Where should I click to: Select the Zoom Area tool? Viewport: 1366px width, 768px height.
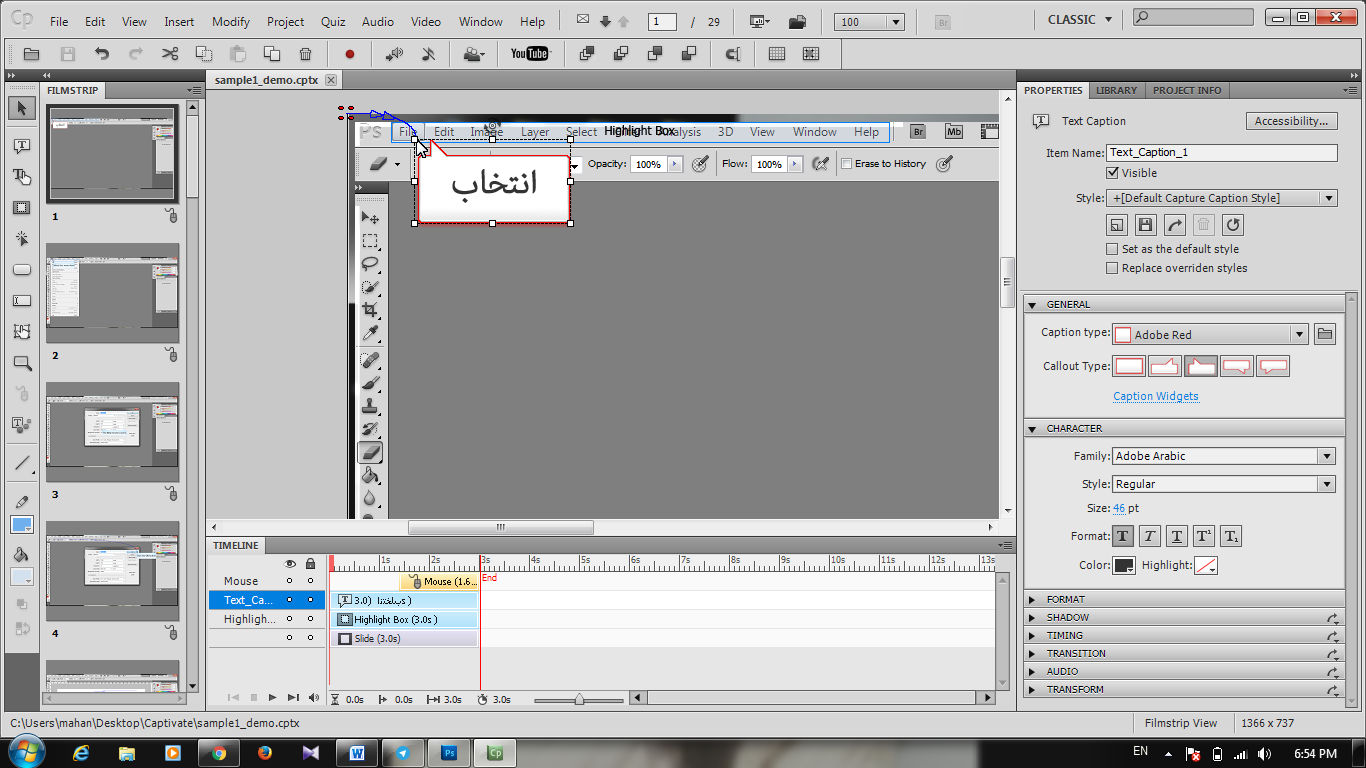21,363
